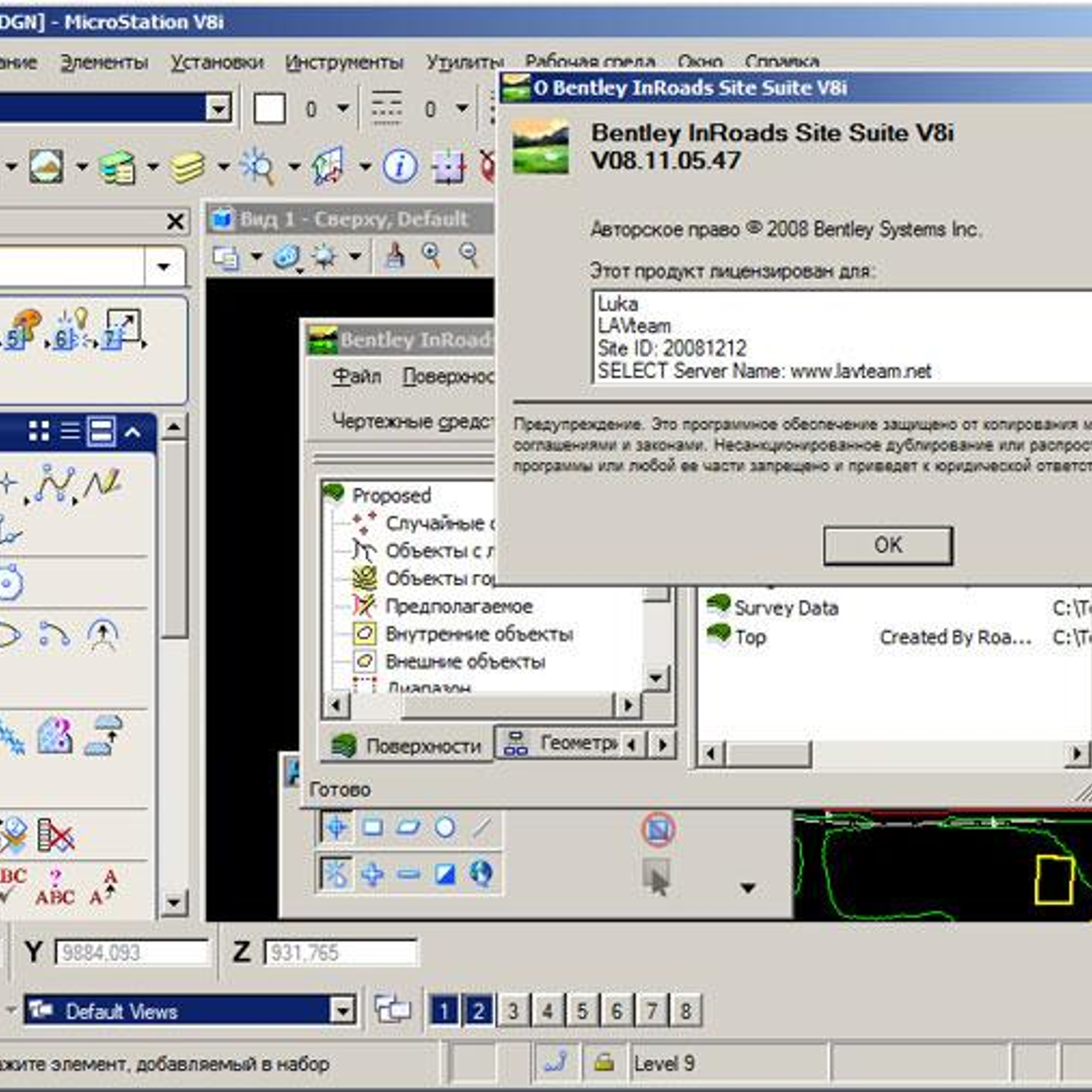Toggle view 4 button
This screenshot has height=1092, width=1092.
(547, 1010)
